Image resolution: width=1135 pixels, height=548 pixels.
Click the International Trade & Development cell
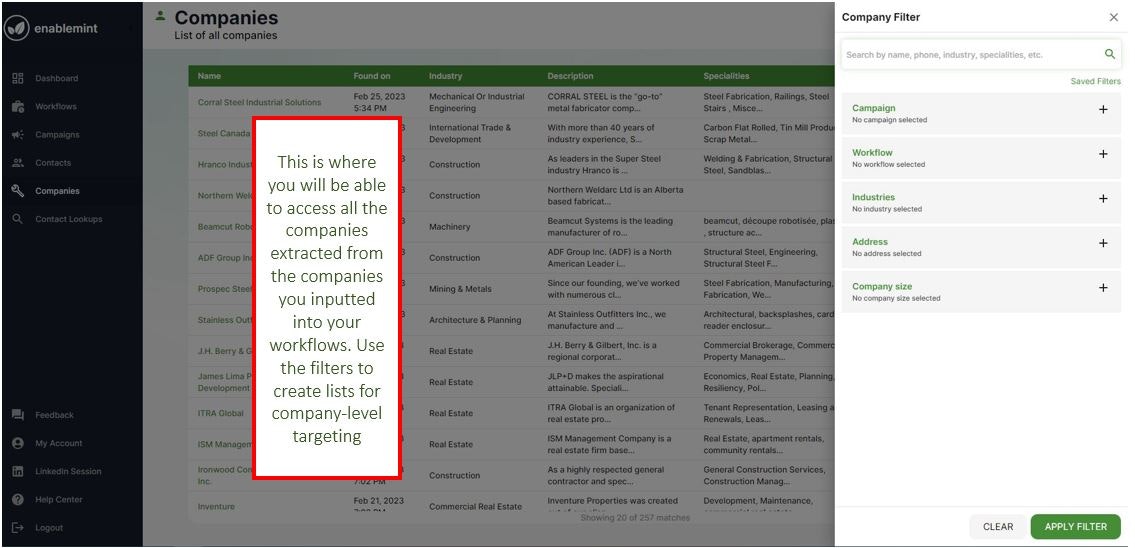pos(470,133)
